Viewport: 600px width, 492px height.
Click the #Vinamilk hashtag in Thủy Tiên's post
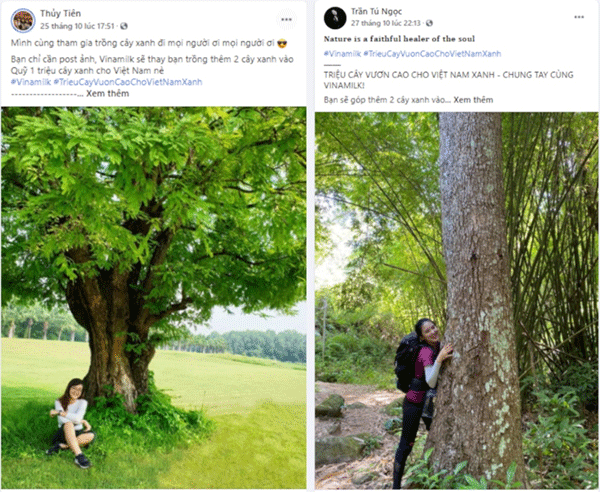pyautogui.click(x=31, y=82)
